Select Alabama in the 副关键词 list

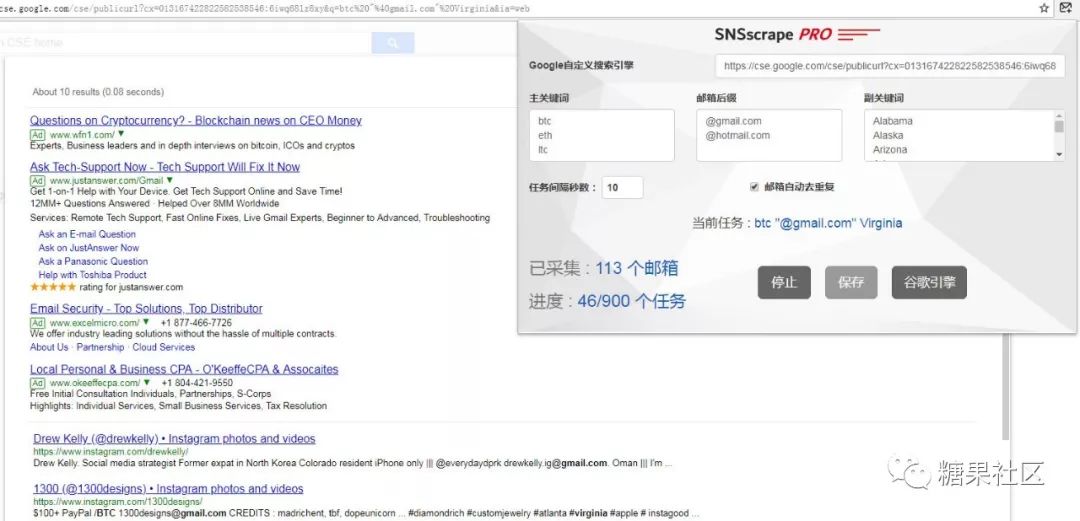coord(893,121)
